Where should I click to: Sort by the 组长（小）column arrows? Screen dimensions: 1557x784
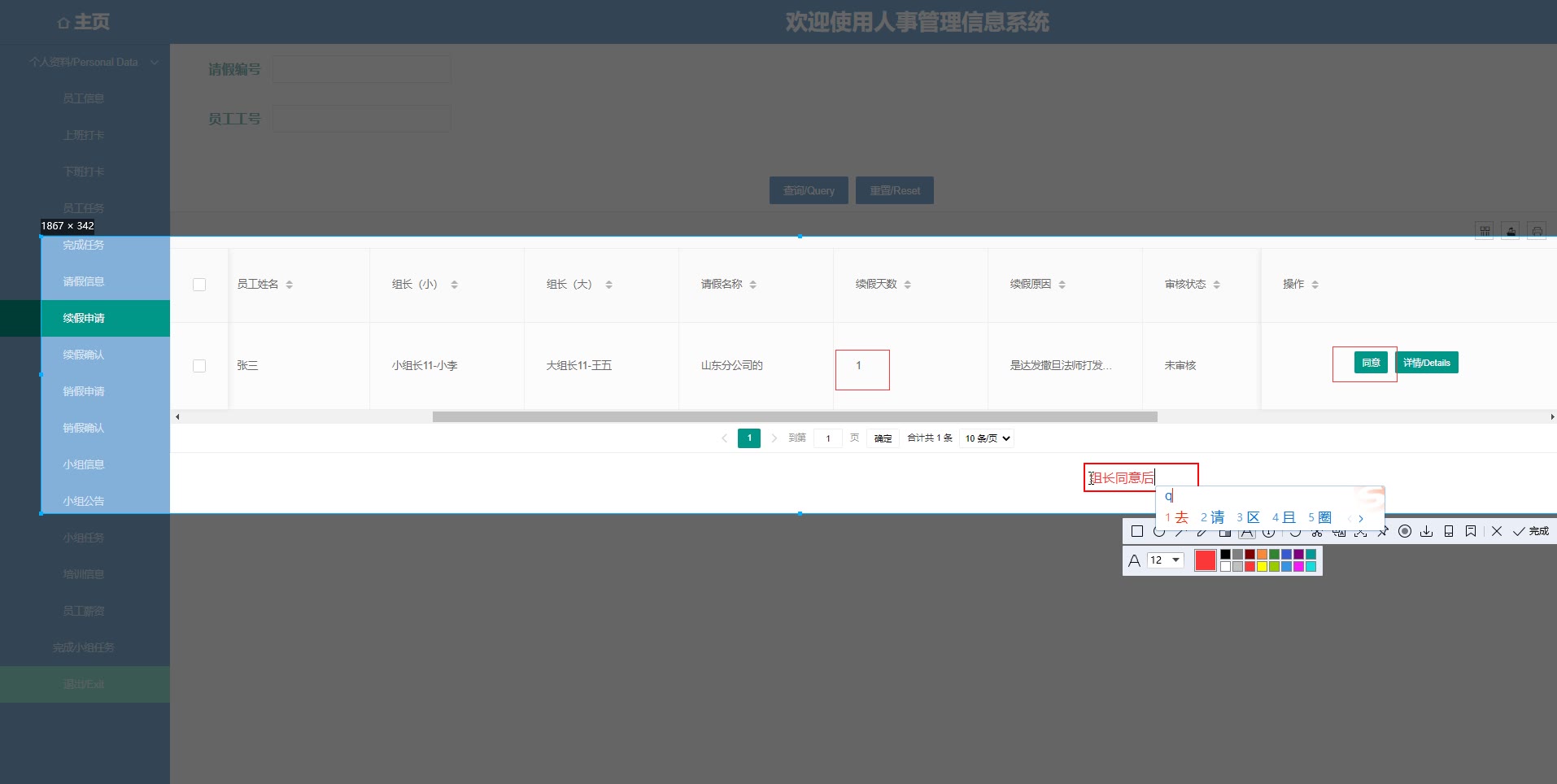[454, 285]
